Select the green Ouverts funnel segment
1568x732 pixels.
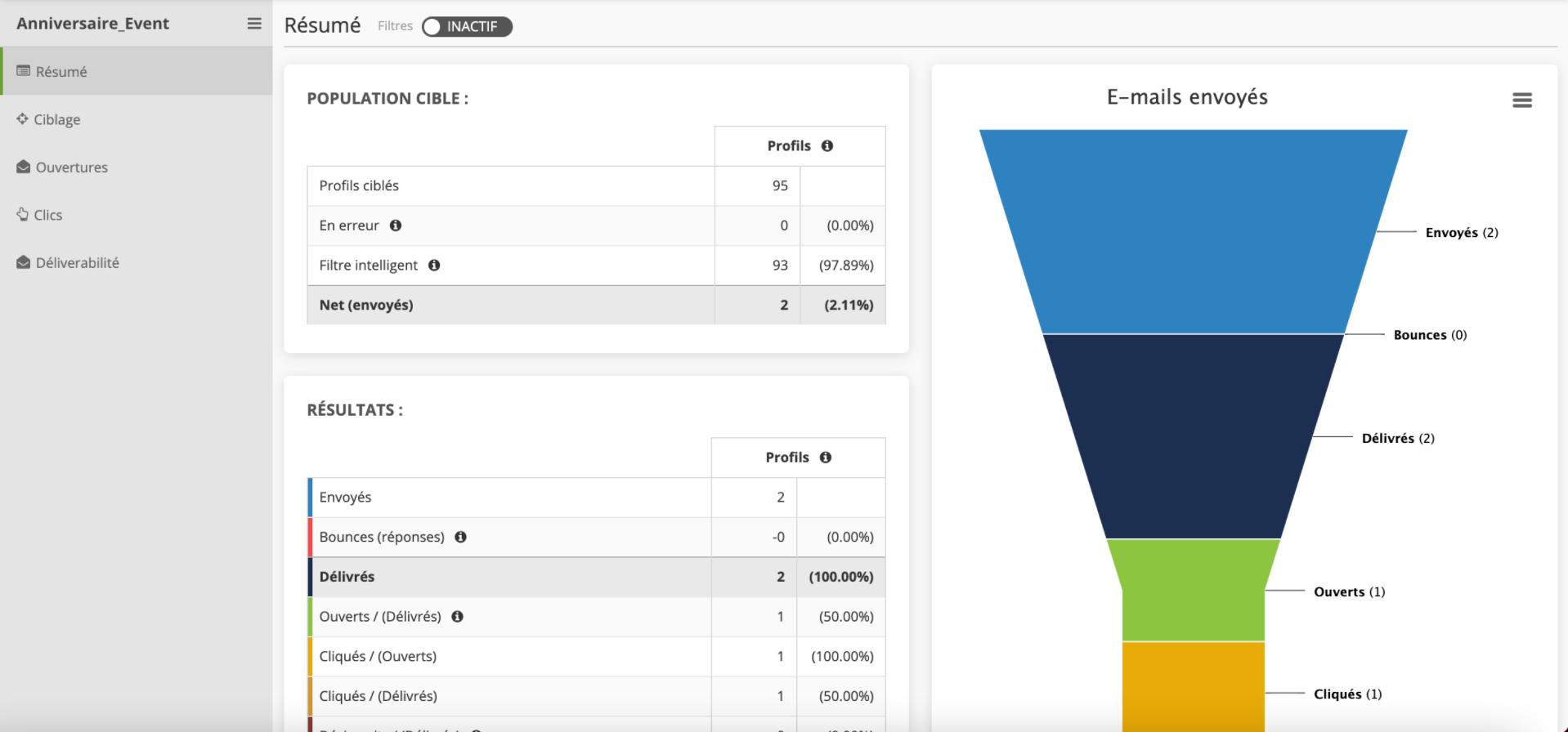(1193, 590)
